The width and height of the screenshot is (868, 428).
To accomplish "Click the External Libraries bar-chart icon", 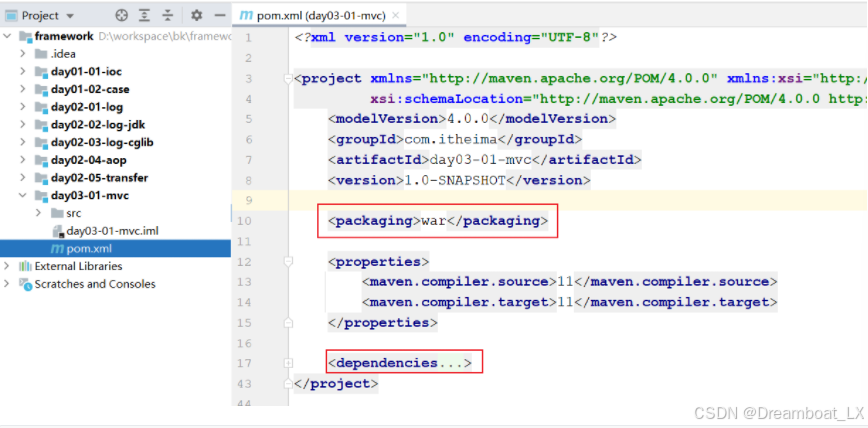I will pos(25,266).
